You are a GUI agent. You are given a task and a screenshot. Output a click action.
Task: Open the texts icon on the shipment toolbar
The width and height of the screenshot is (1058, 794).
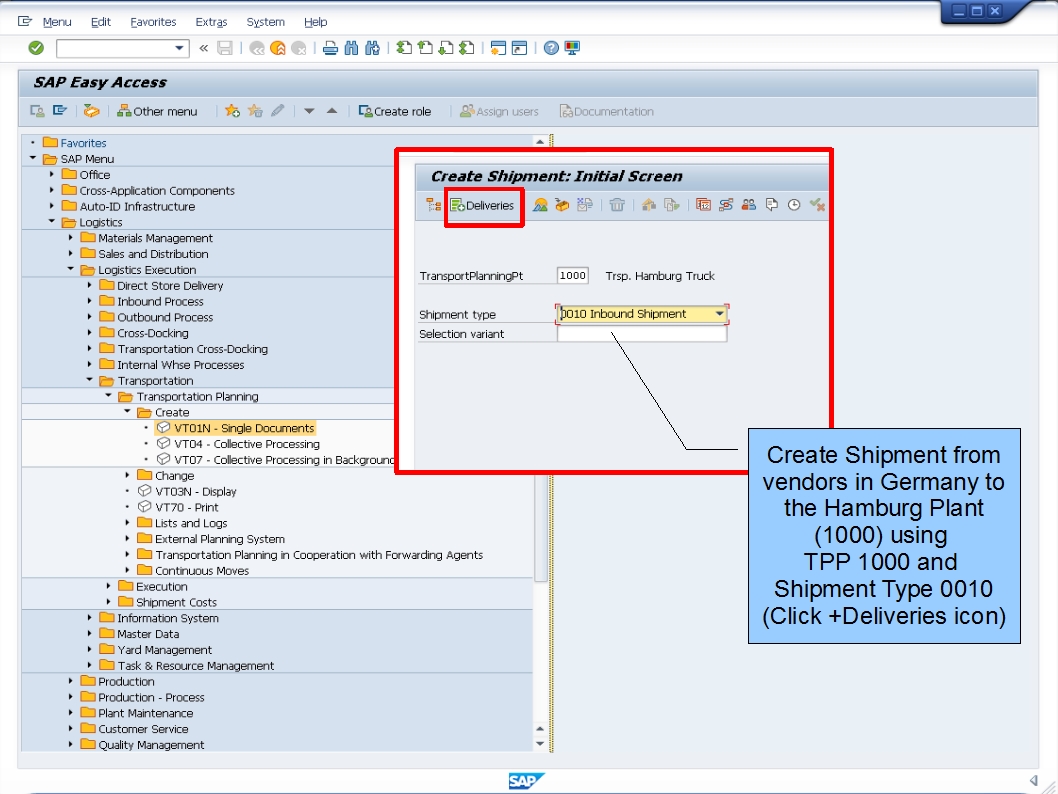771,204
